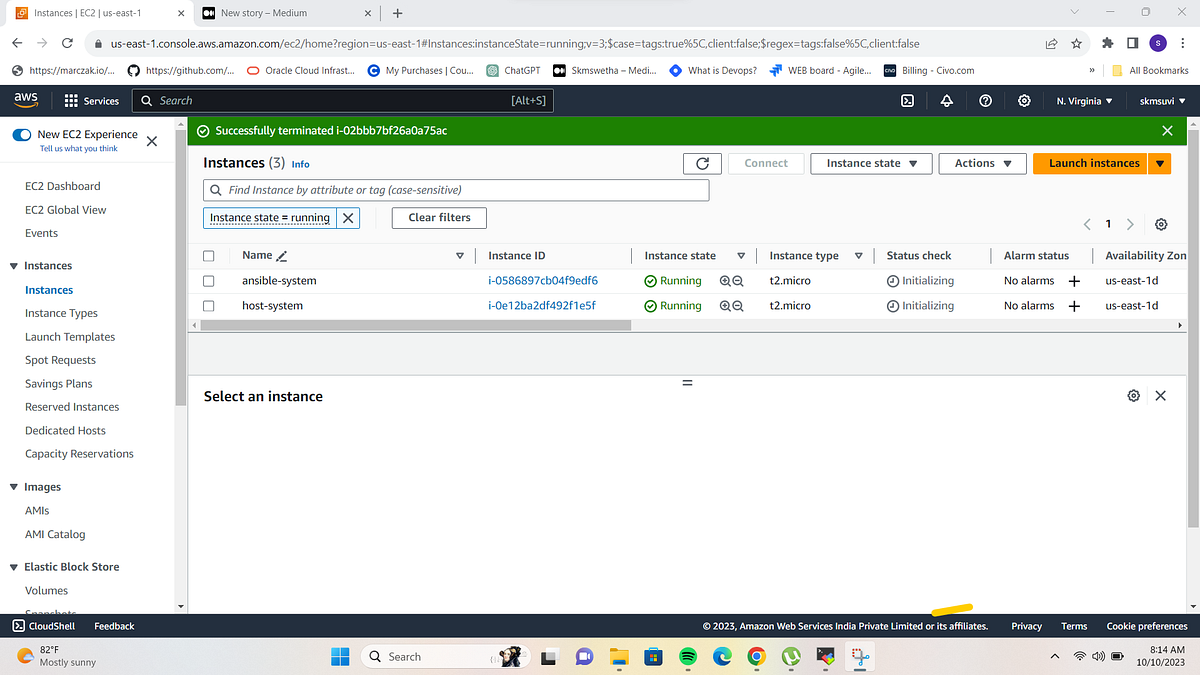Open instance ID i-0586897cb04f9edf6 link

click(x=543, y=281)
